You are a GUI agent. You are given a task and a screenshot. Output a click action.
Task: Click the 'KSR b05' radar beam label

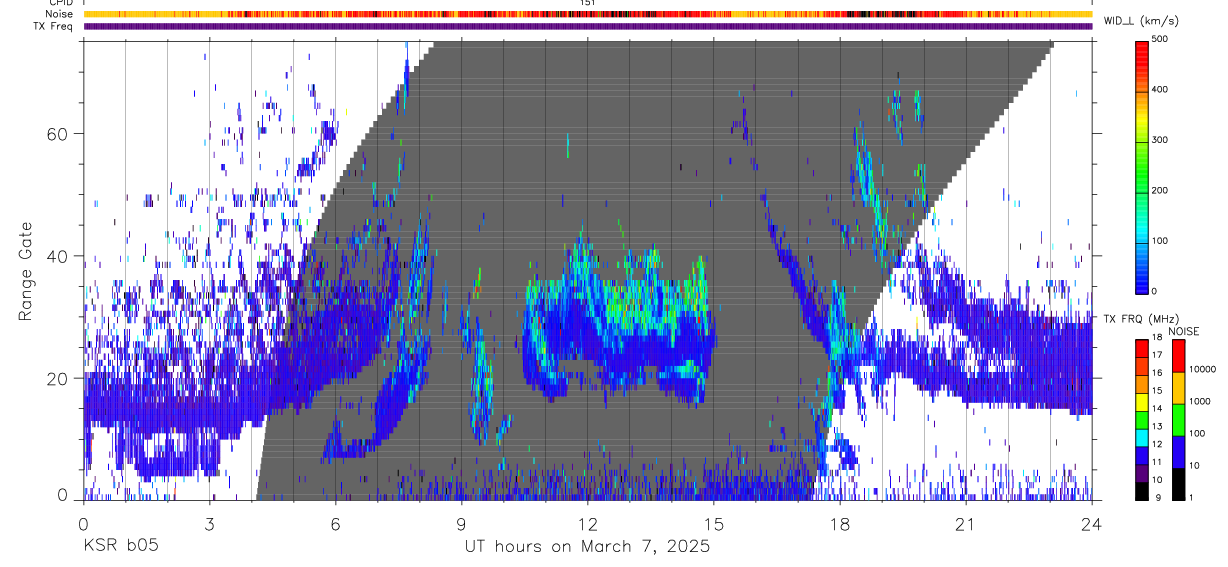pos(120,547)
